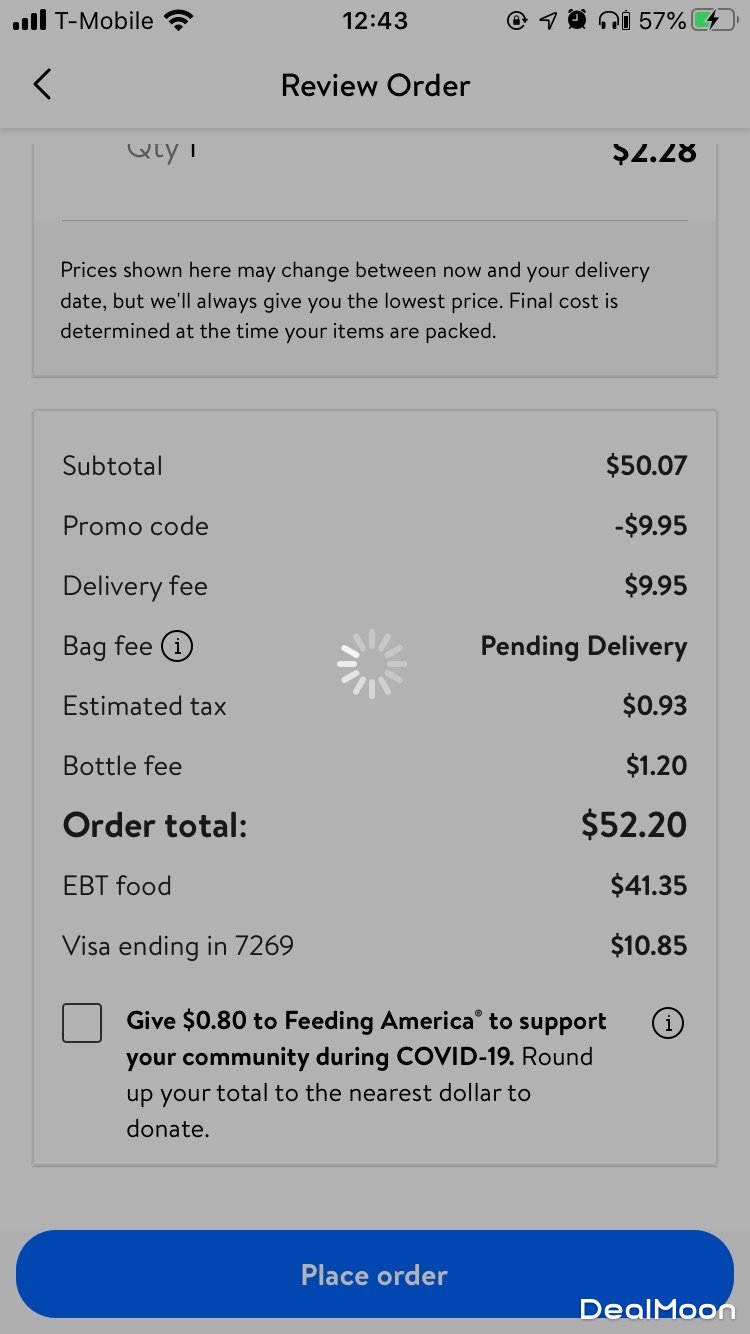
Task: Tap info icon beside Feeding America donation
Action: (x=667, y=1023)
